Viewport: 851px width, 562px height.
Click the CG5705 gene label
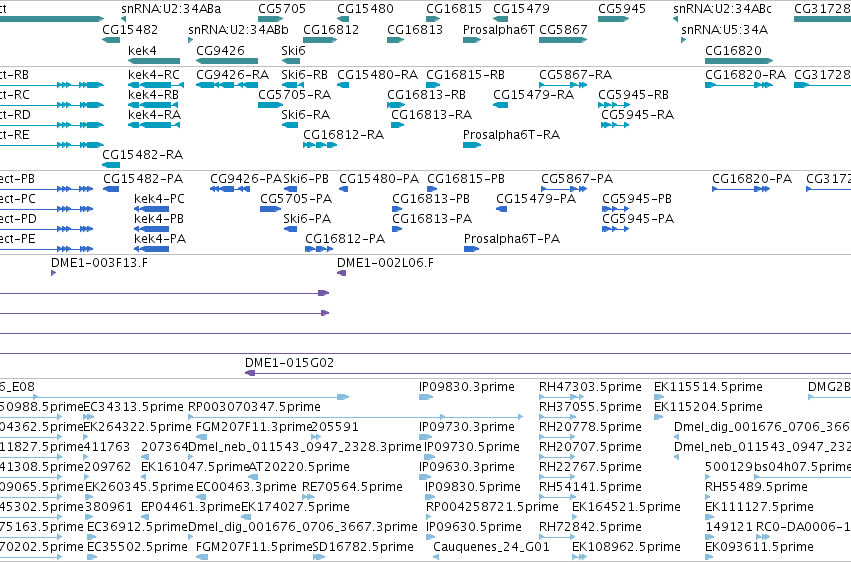coord(282,9)
